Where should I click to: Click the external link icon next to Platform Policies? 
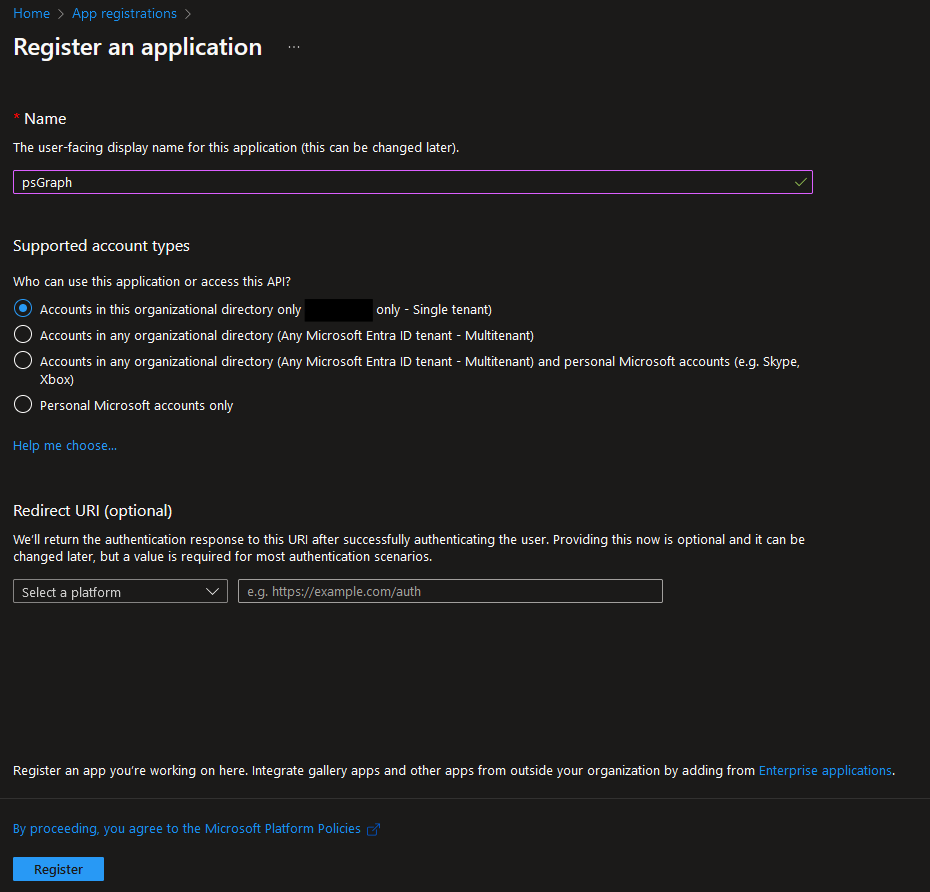[x=374, y=828]
